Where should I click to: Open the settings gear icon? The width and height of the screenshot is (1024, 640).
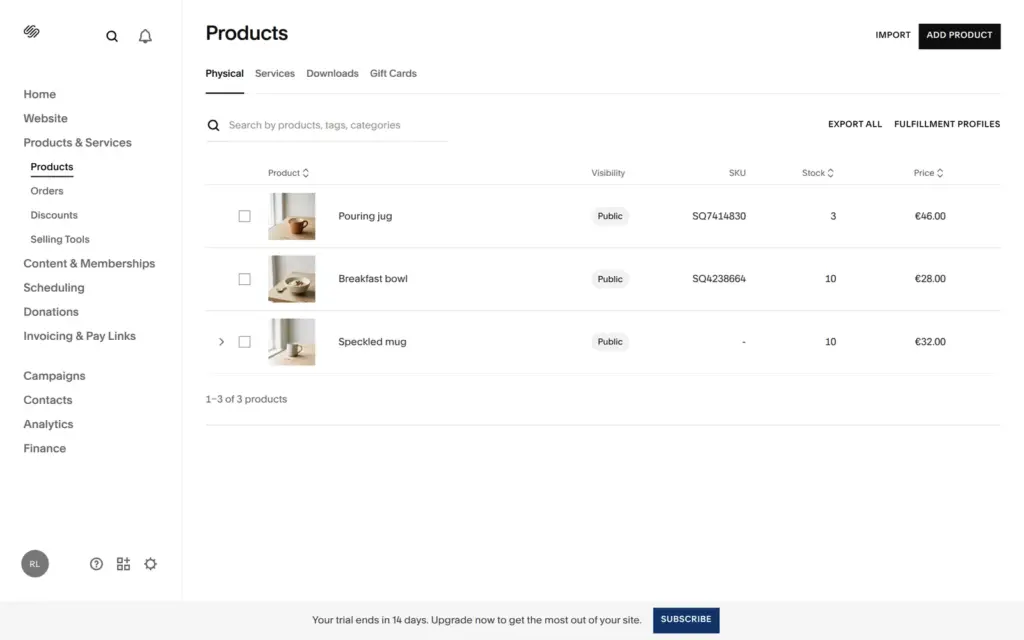150,564
